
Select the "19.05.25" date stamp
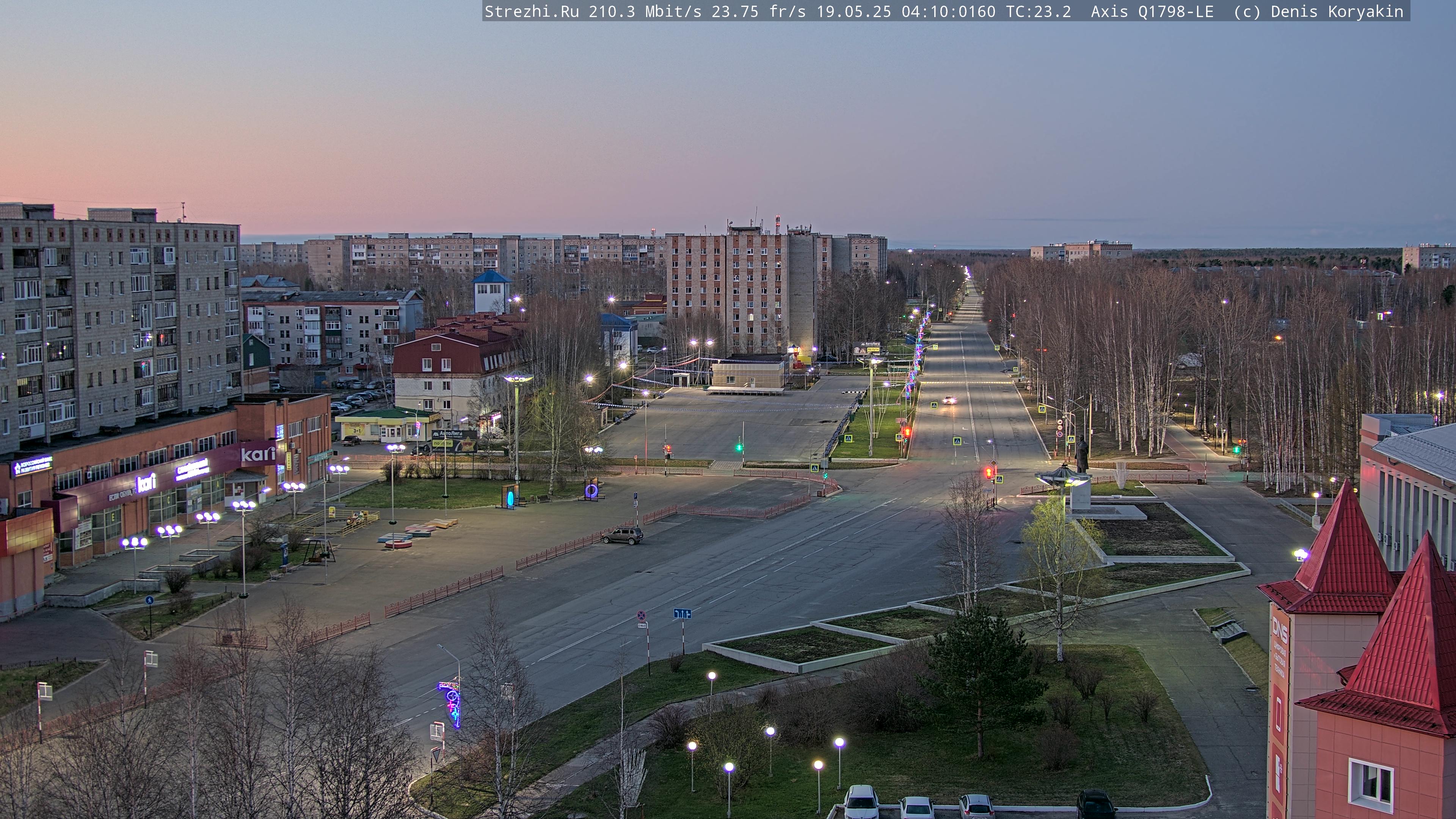[854, 12]
